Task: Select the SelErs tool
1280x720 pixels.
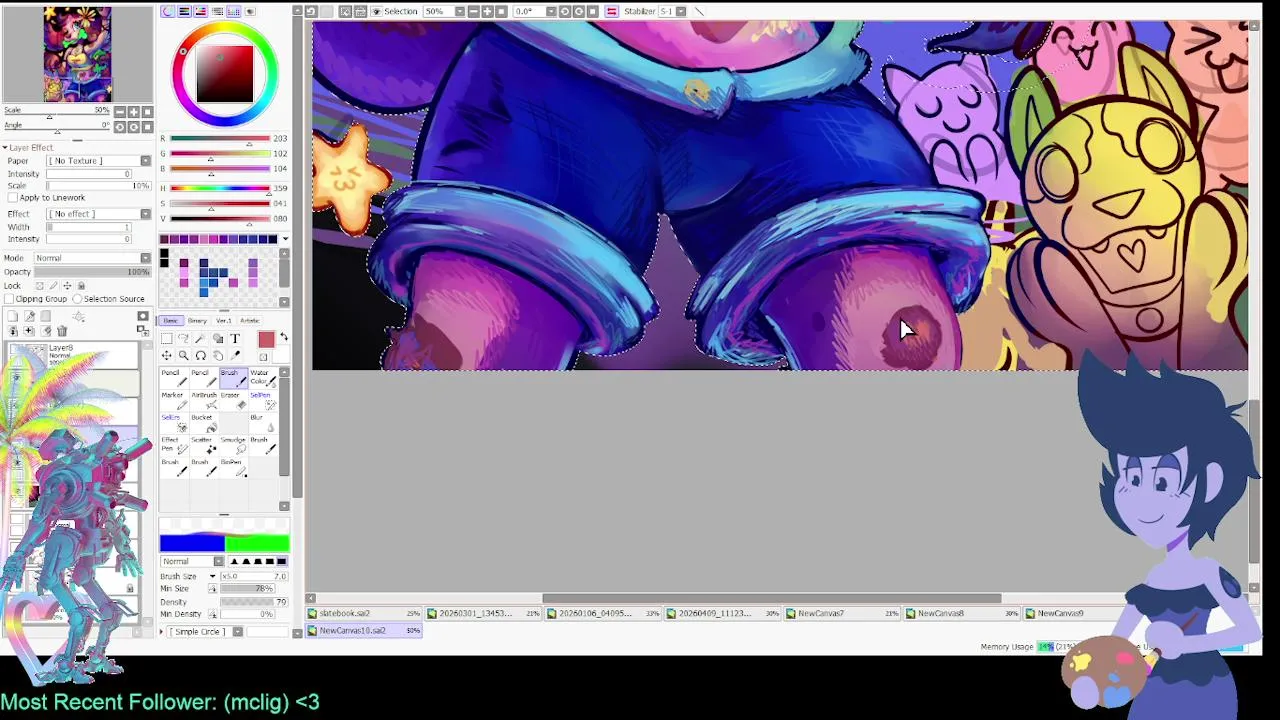Action: click(x=174, y=424)
